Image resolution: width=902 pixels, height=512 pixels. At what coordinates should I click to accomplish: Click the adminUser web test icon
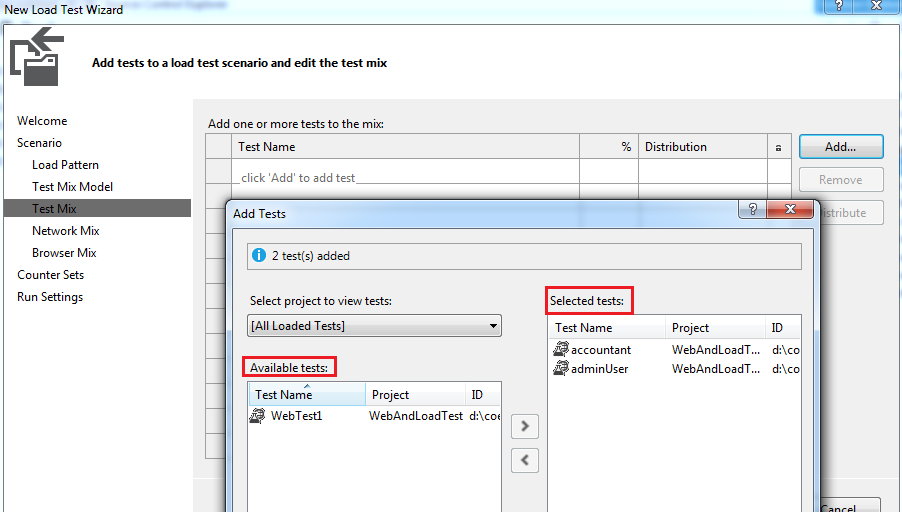click(x=560, y=368)
